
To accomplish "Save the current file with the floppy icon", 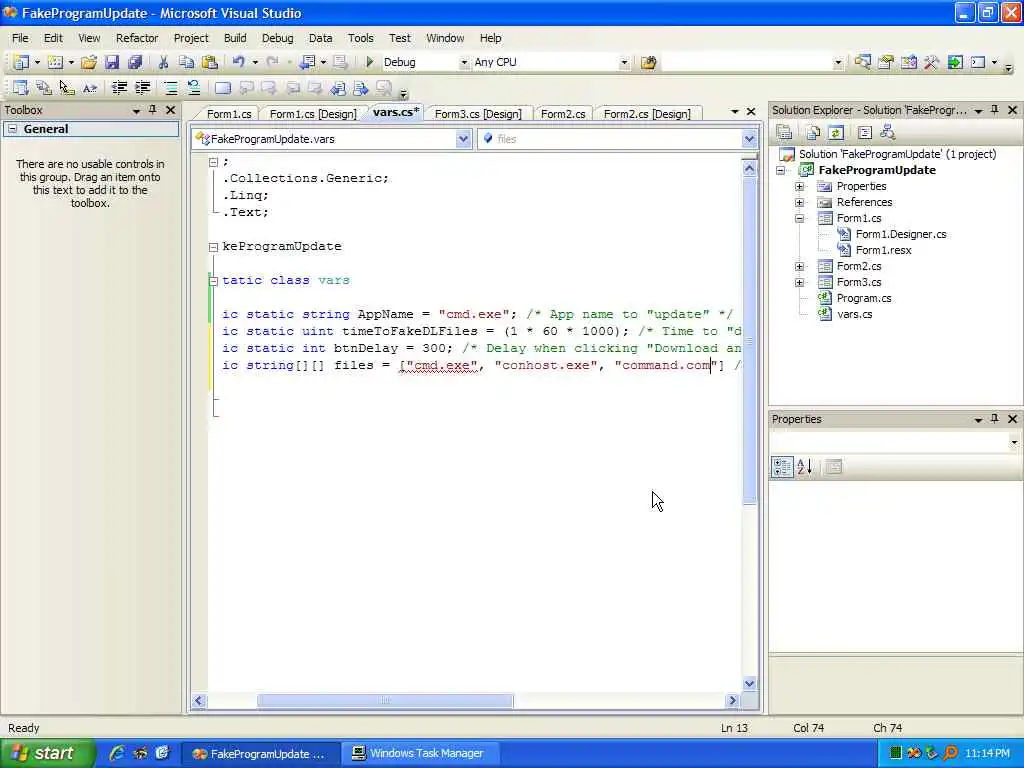I will point(112,62).
